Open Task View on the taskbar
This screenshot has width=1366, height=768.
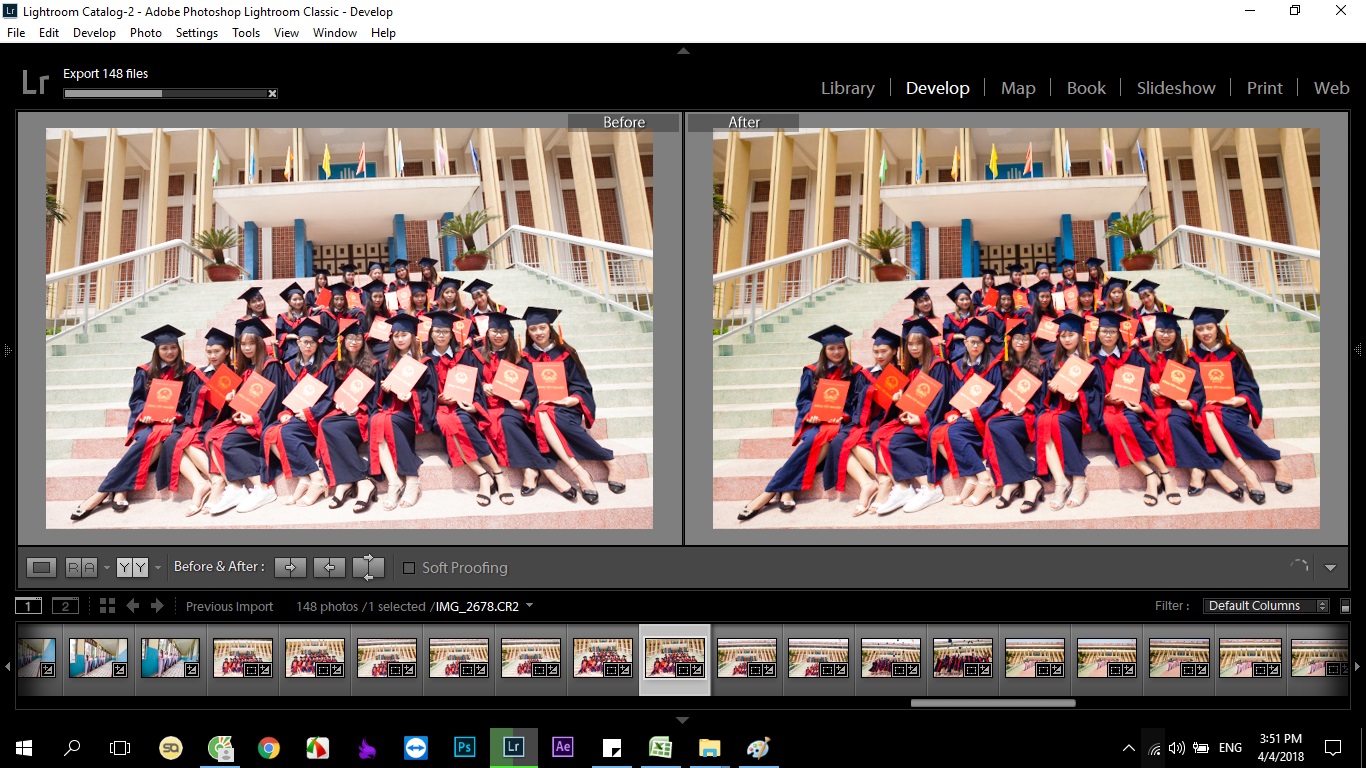(120, 747)
